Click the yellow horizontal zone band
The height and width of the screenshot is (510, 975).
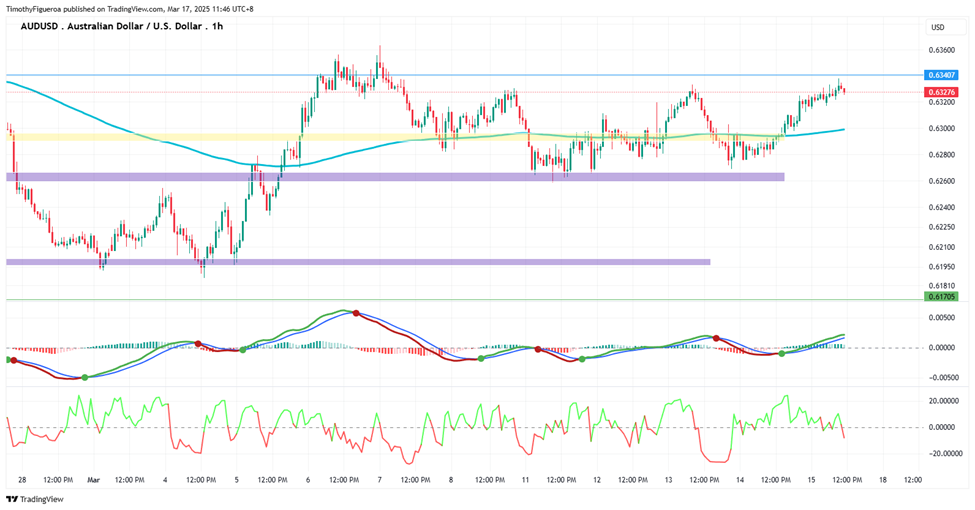point(187,136)
